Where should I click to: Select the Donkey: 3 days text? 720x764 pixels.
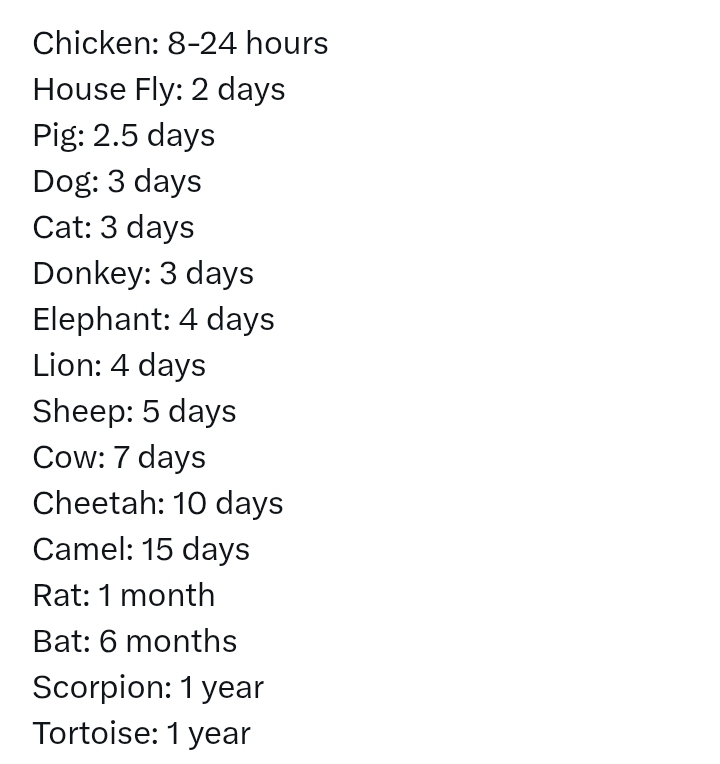[143, 274]
